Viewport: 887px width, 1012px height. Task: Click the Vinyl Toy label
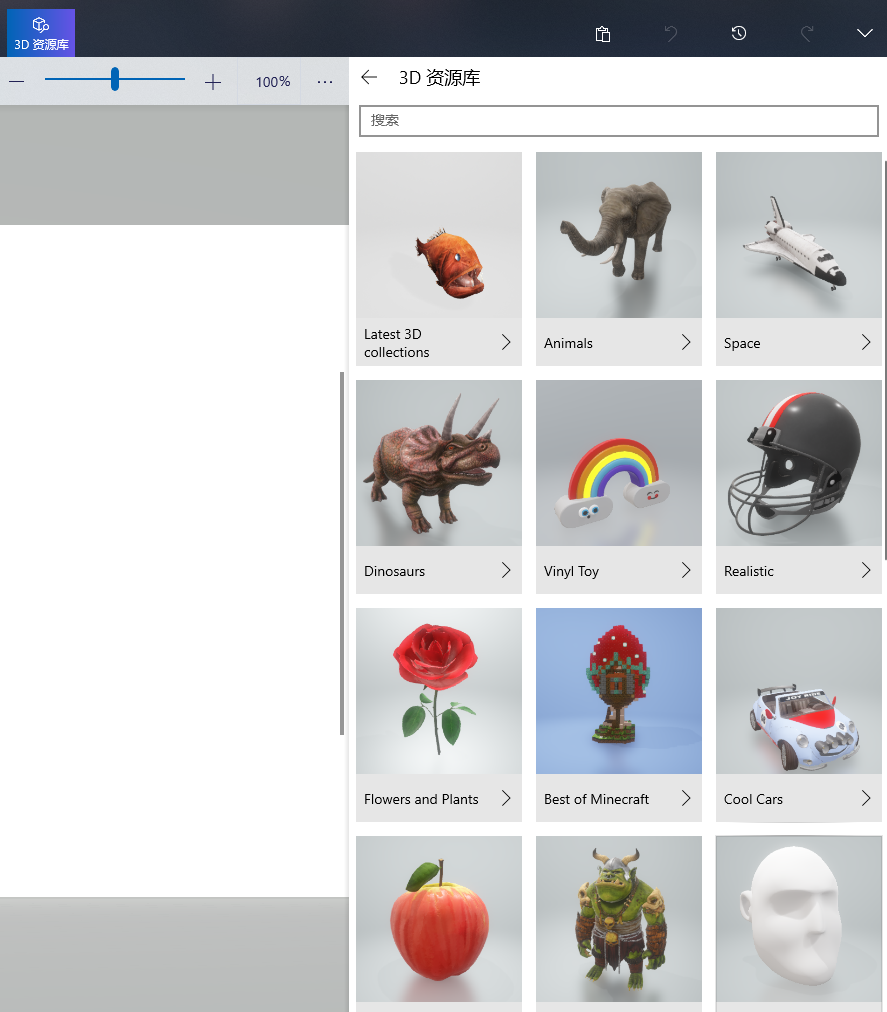(x=571, y=571)
